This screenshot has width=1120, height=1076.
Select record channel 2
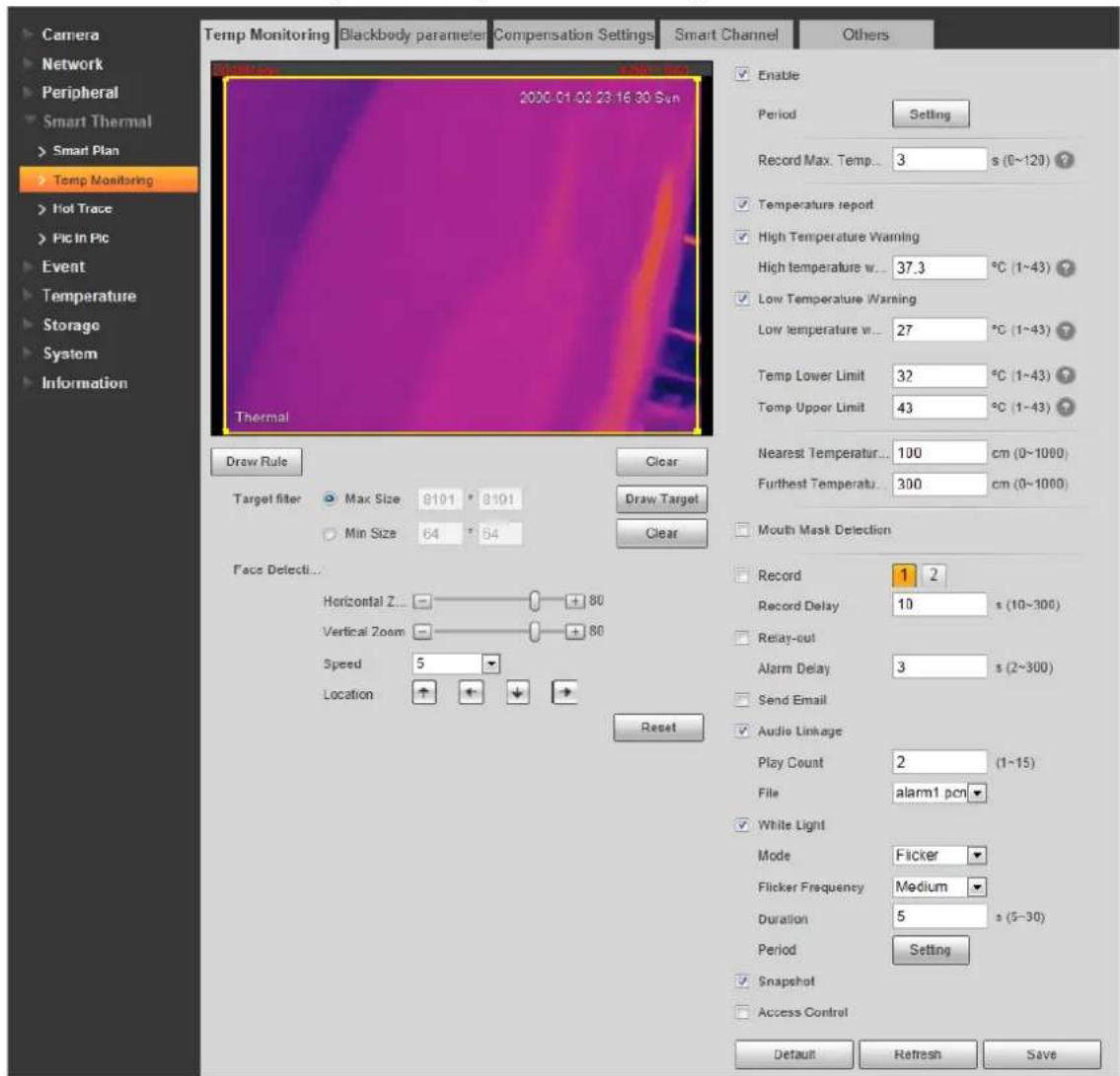(933, 576)
